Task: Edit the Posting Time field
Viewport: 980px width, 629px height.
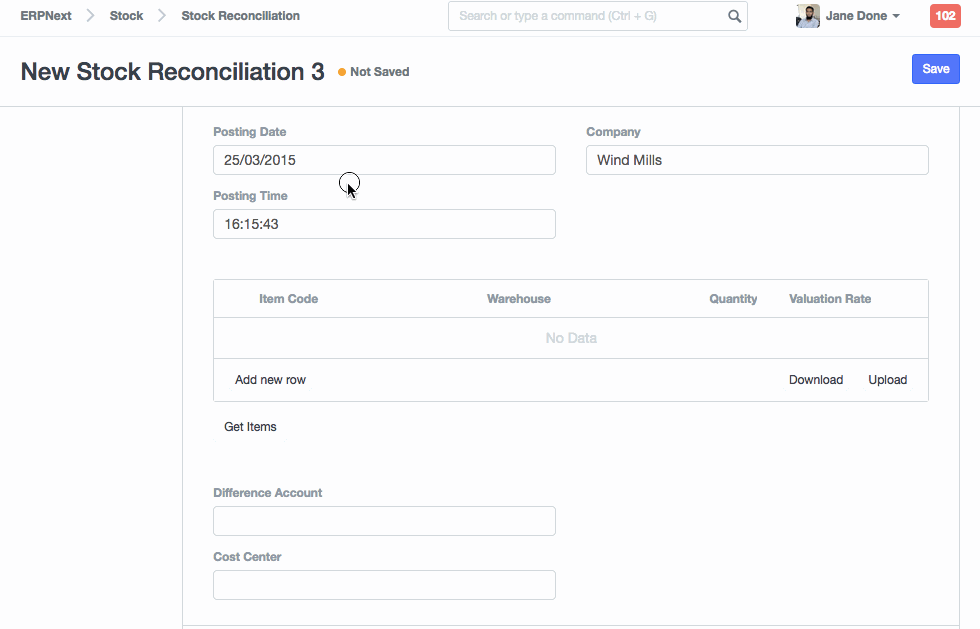Action: point(384,224)
